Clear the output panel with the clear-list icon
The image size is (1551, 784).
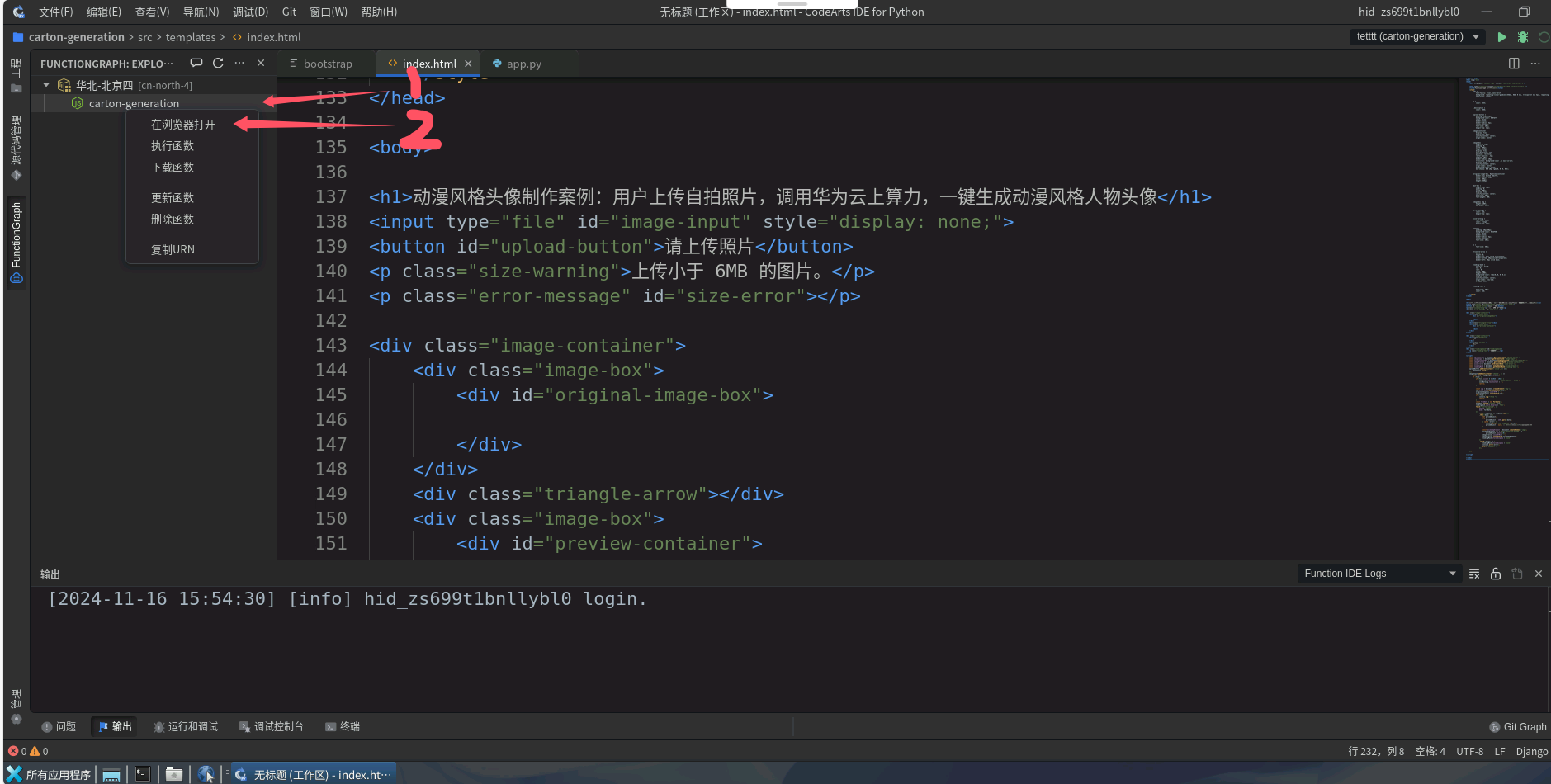click(1474, 574)
